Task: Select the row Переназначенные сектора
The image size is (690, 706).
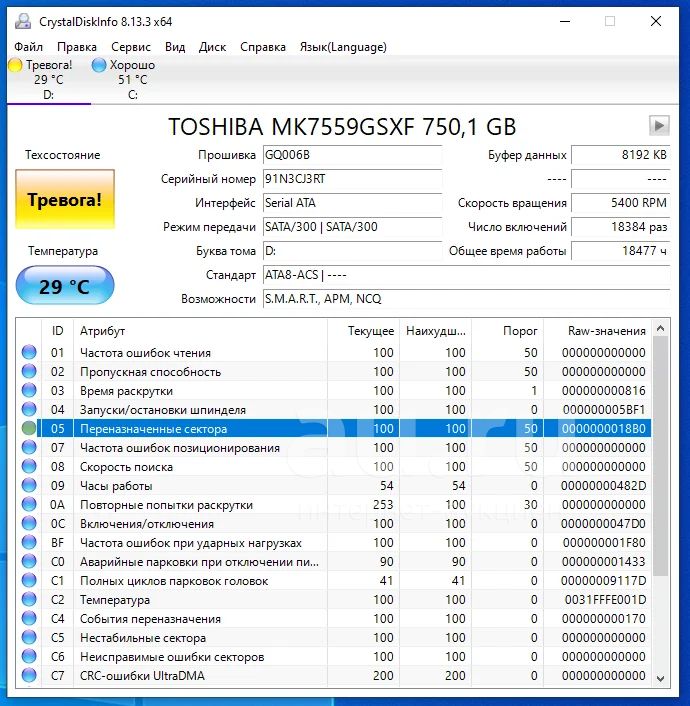Action: (334, 428)
